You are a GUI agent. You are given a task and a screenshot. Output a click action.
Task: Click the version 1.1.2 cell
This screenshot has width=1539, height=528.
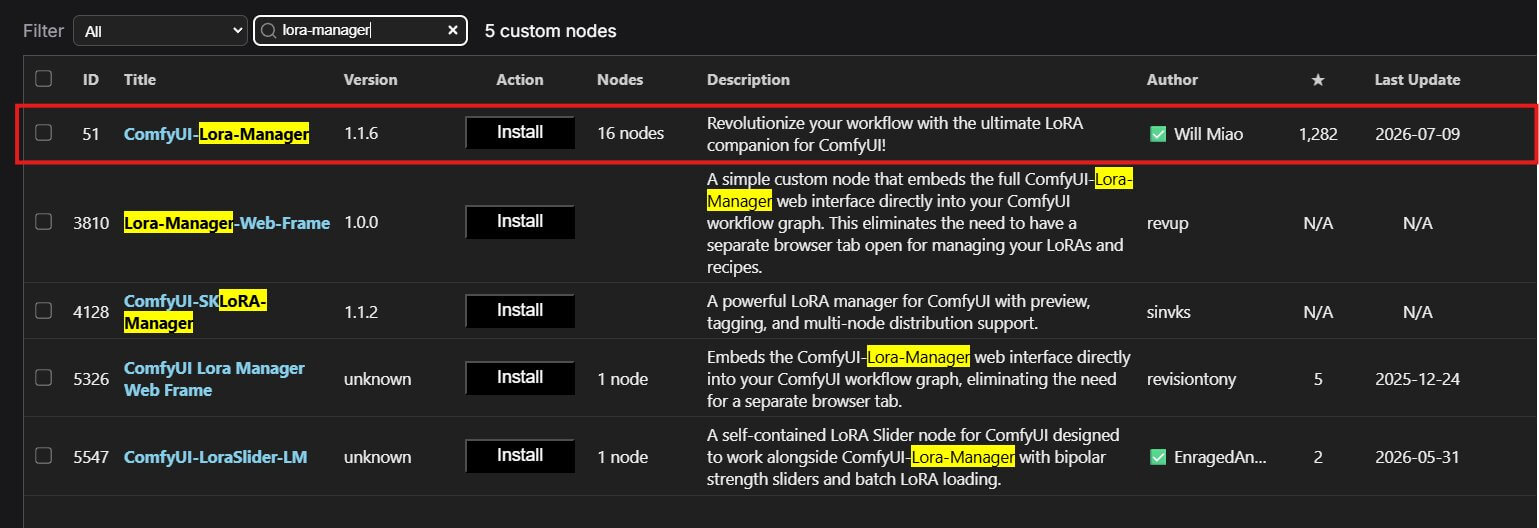[x=361, y=312]
